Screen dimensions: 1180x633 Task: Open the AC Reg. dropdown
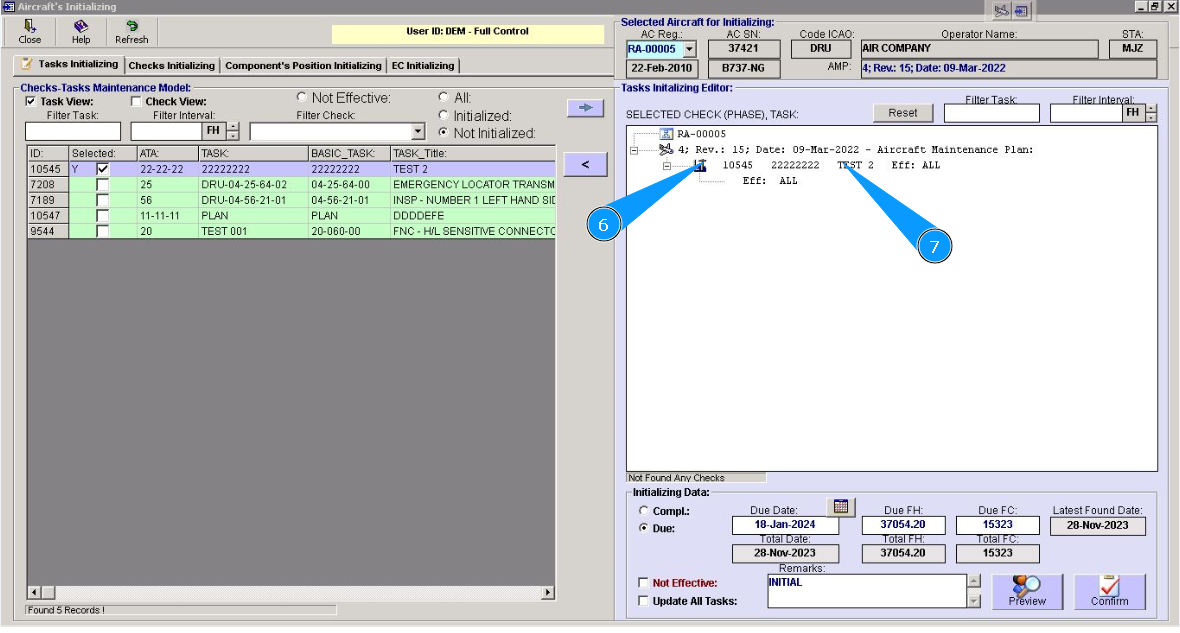[689, 49]
